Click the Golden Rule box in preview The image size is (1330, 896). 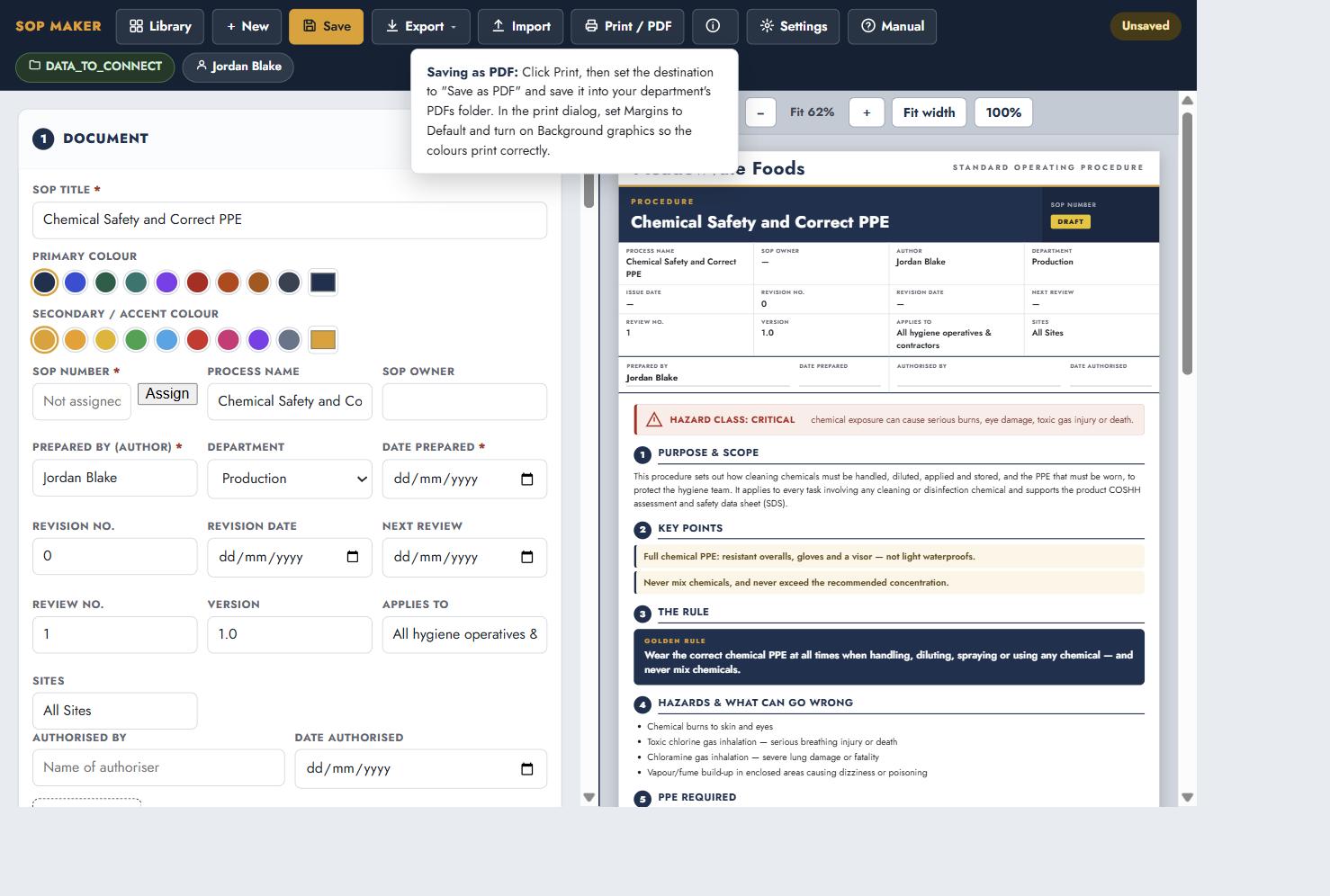[889, 657]
